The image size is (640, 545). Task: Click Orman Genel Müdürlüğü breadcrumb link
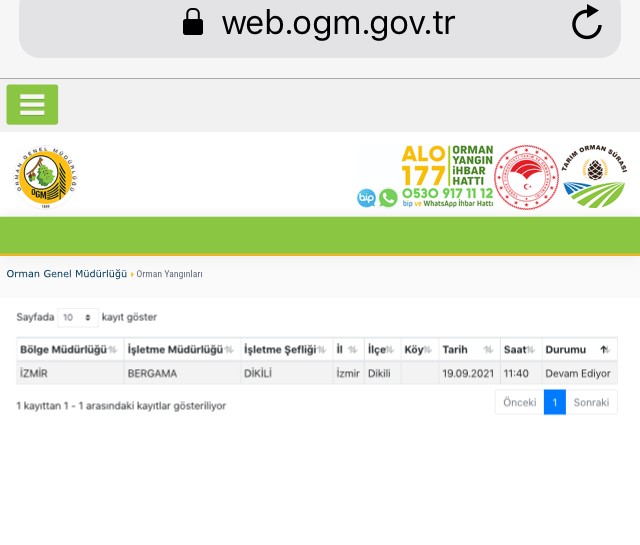click(x=66, y=274)
